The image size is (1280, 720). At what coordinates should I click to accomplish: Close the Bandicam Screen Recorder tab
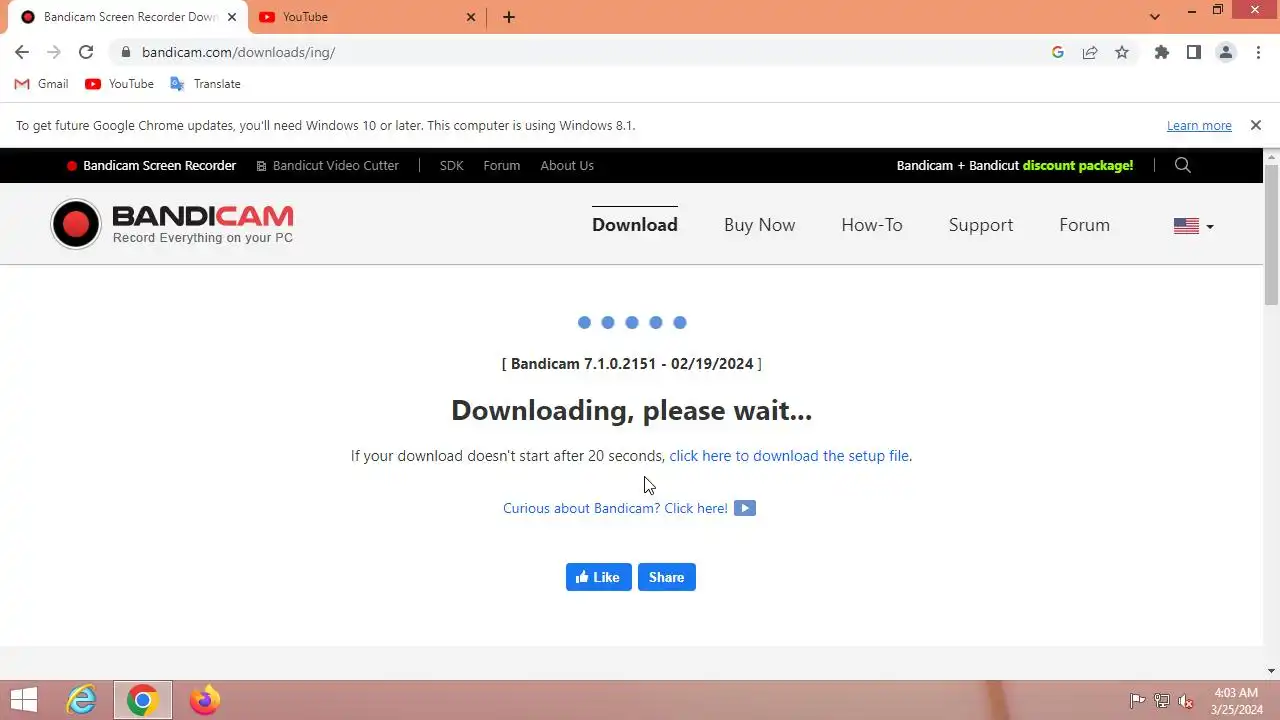tap(232, 17)
